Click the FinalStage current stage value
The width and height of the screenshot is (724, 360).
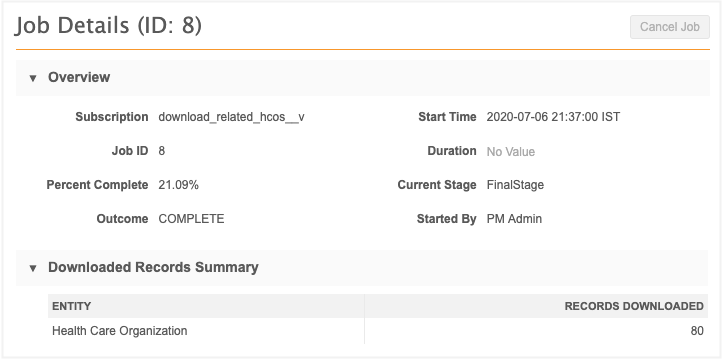(x=515, y=185)
